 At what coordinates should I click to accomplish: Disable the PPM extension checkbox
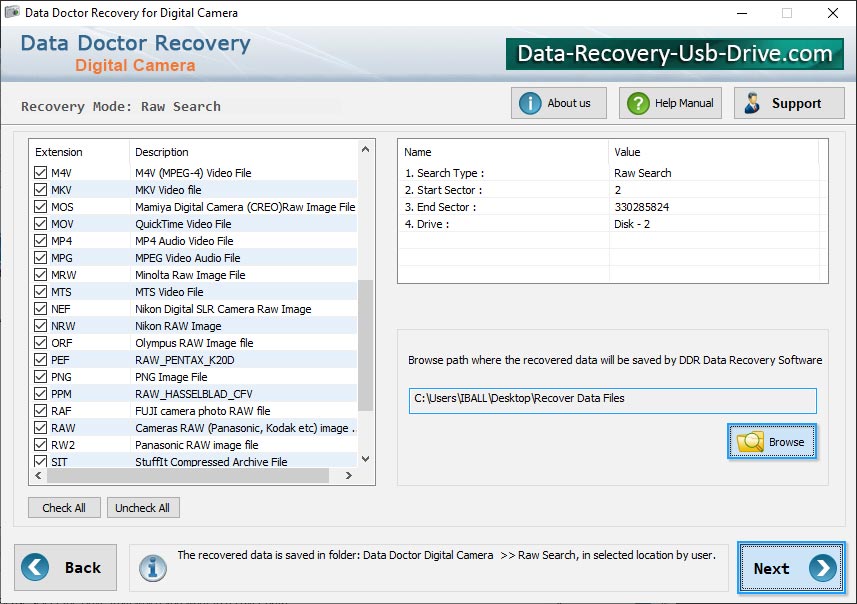pyautogui.click(x=40, y=394)
